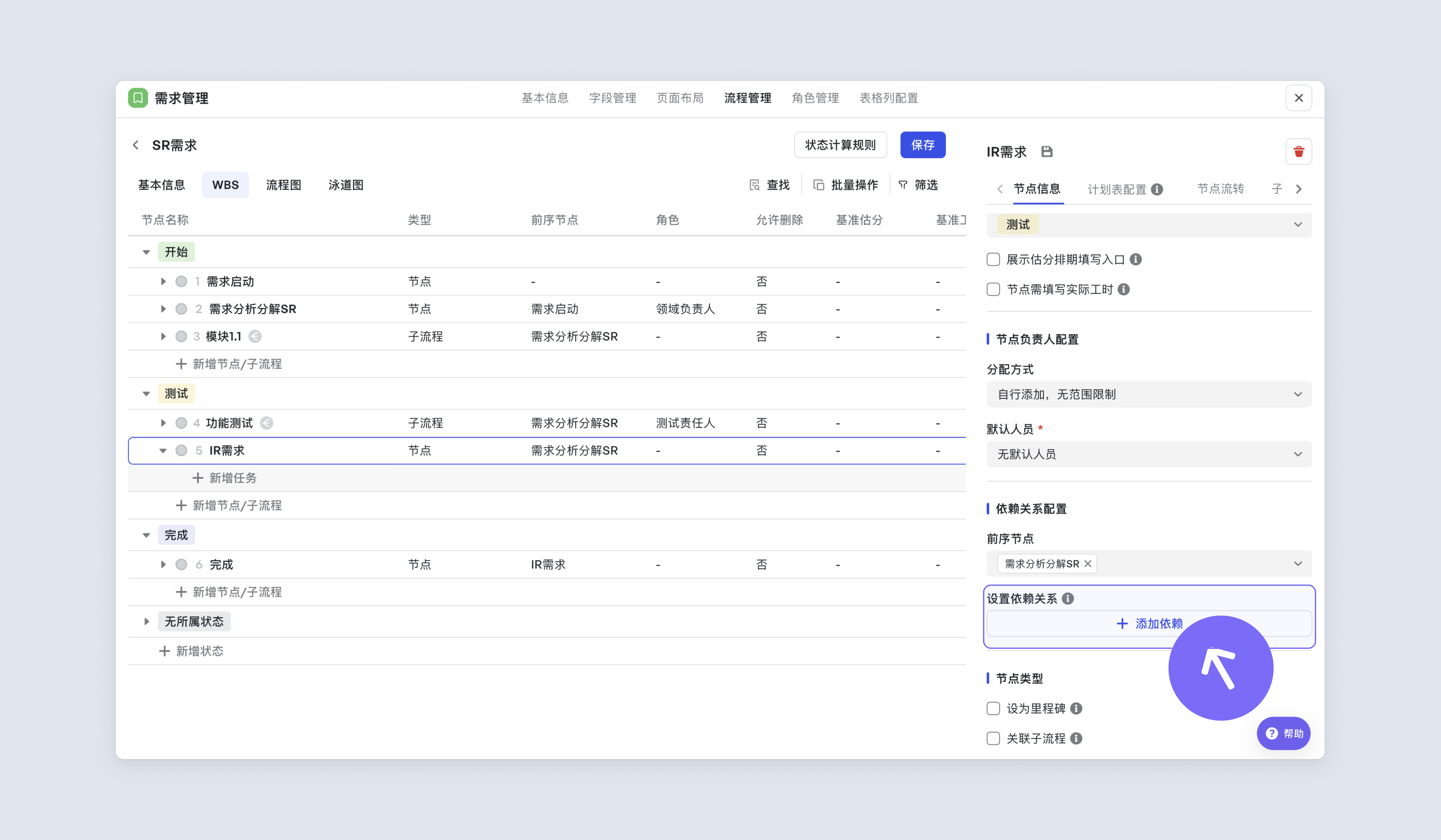Click the info icon beside 设为里程碑
Viewport: 1441px width, 840px height.
(1076, 709)
